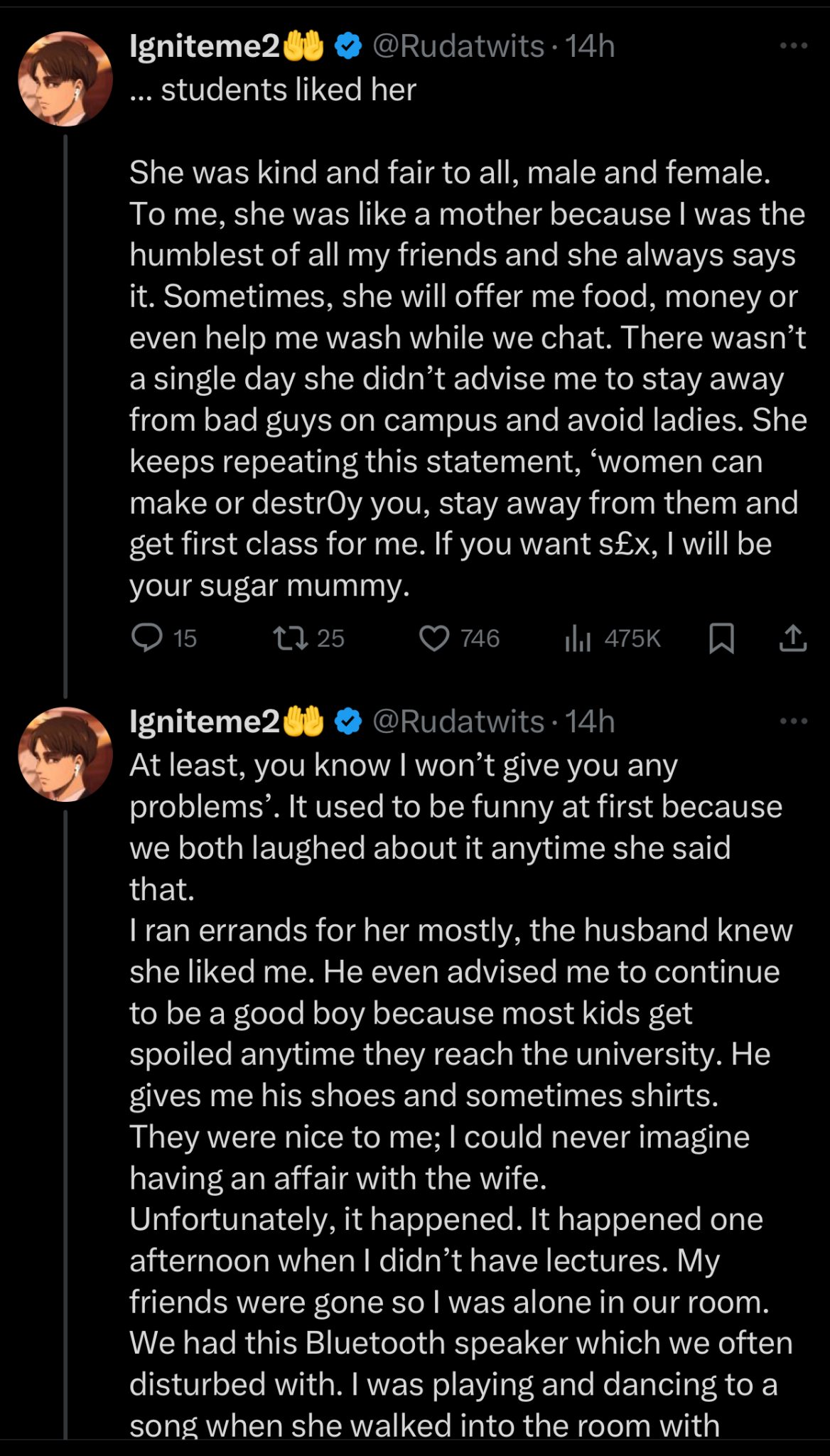Click the verified badge on the first tweet
Screen dimensions: 830x1456
[347, 47]
